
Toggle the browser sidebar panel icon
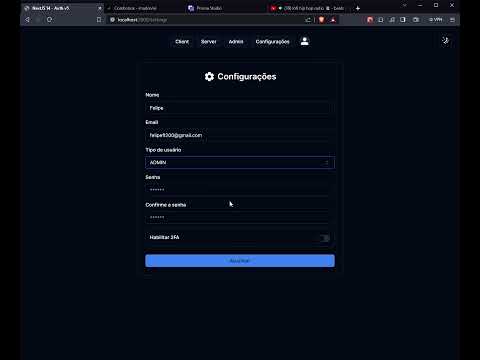coord(403,20)
